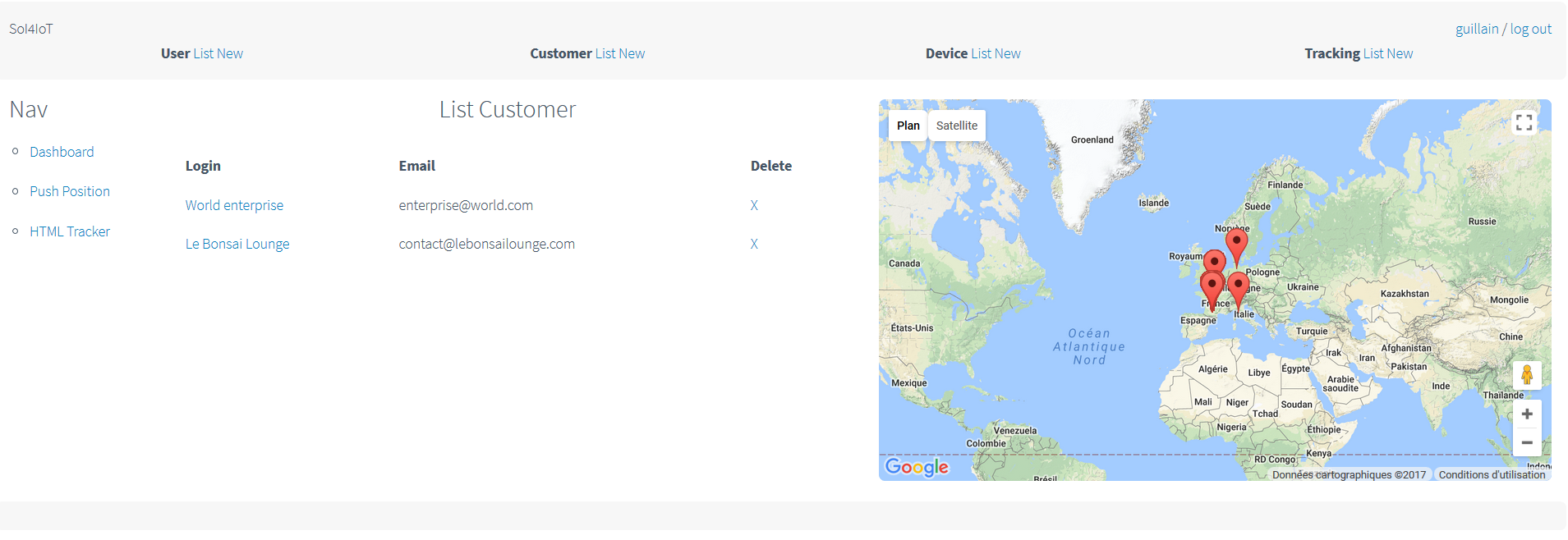Open Conditions d'utilisation map link

(1492, 474)
